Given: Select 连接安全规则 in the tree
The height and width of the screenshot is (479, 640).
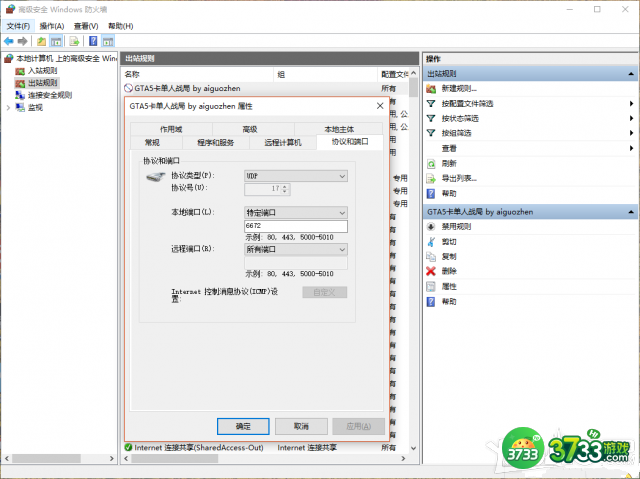Looking at the screenshot, I should (x=50, y=95).
